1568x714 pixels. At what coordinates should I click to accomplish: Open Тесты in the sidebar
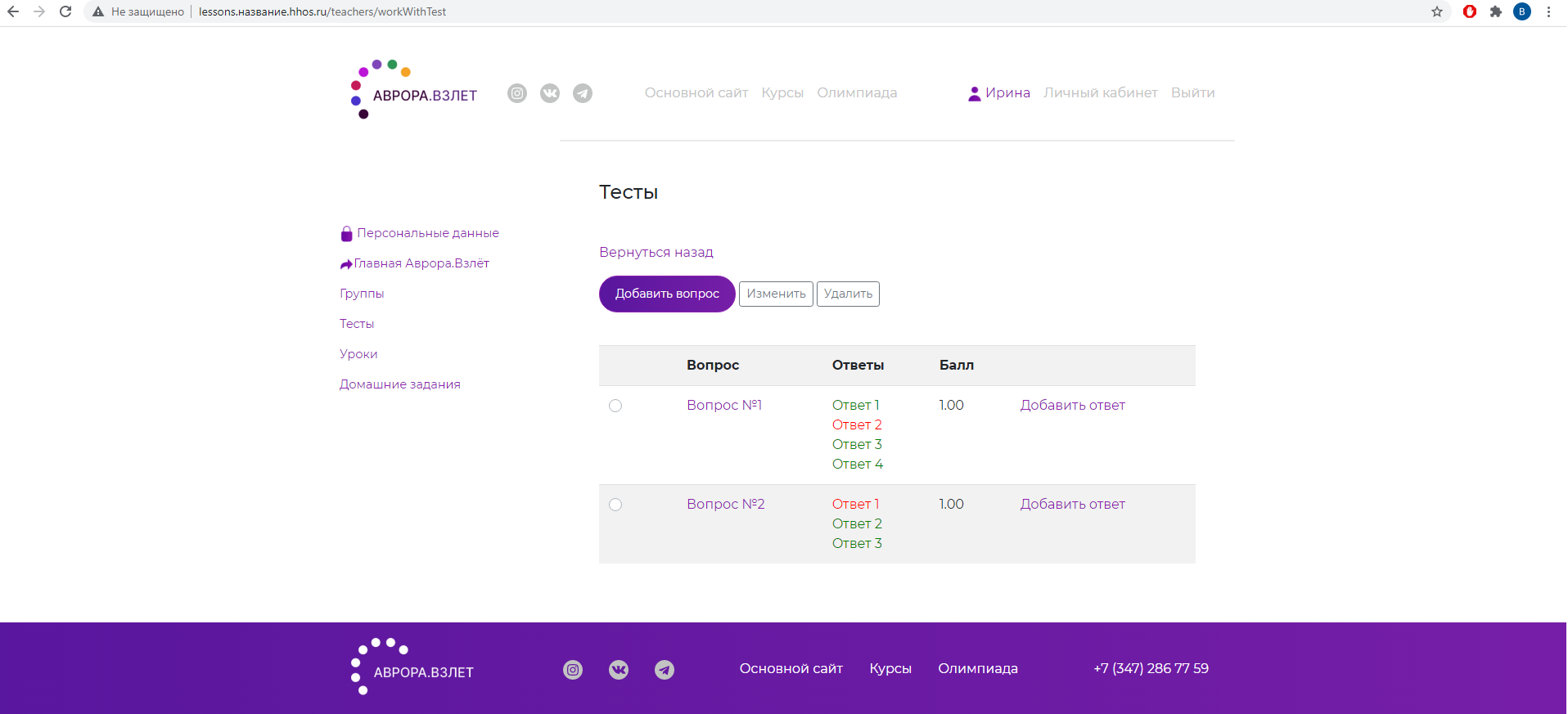(357, 324)
